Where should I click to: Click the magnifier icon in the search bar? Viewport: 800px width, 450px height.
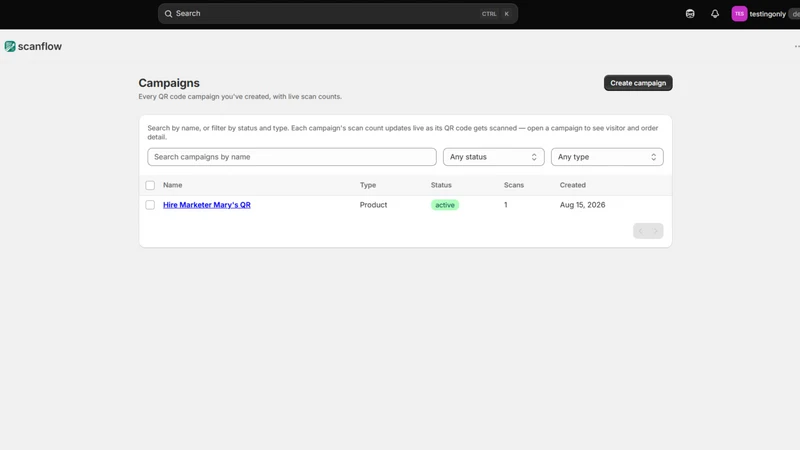[168, 14]
